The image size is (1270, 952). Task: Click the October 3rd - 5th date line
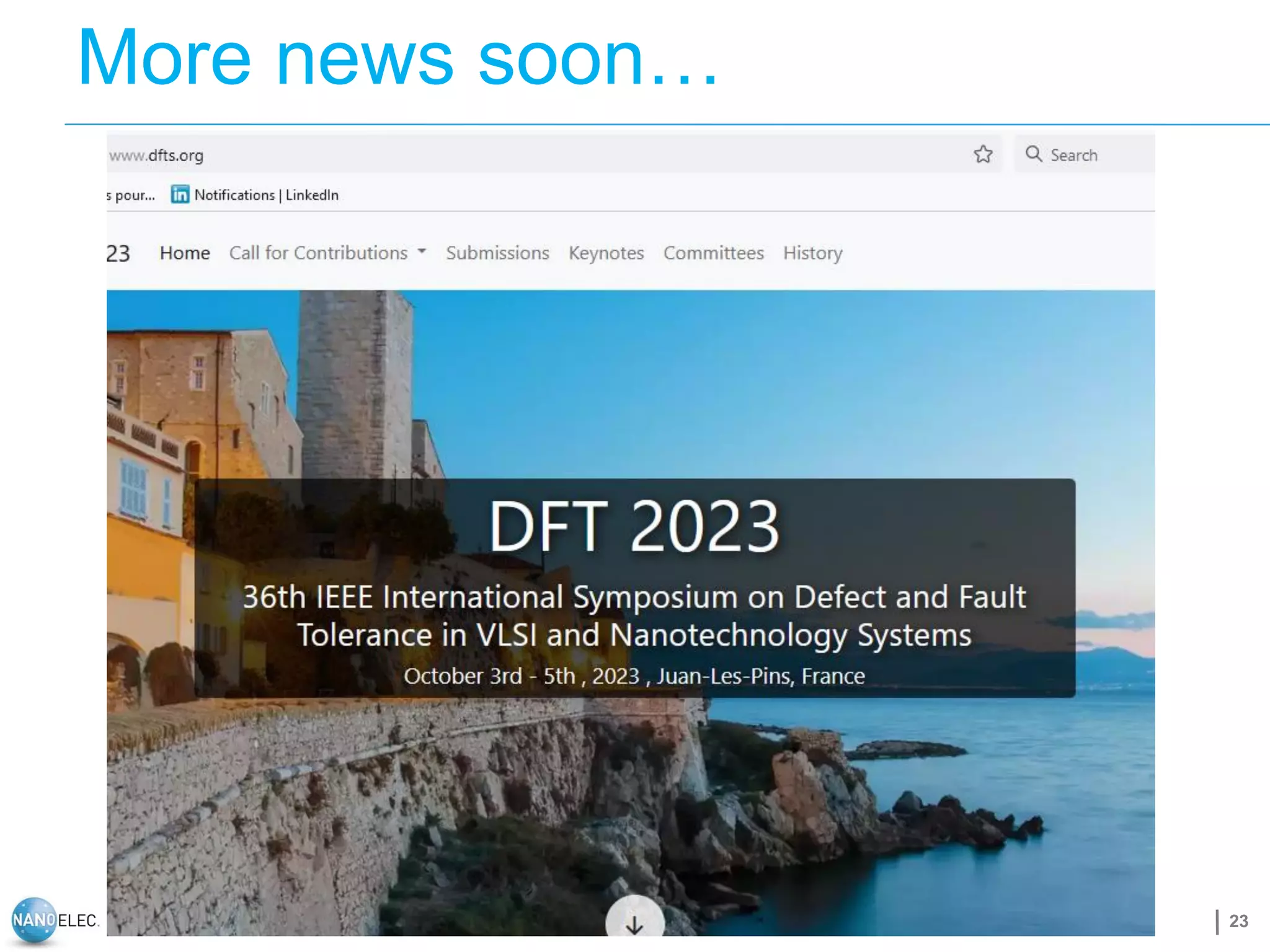pyautogui.click(x=634, y=676)
